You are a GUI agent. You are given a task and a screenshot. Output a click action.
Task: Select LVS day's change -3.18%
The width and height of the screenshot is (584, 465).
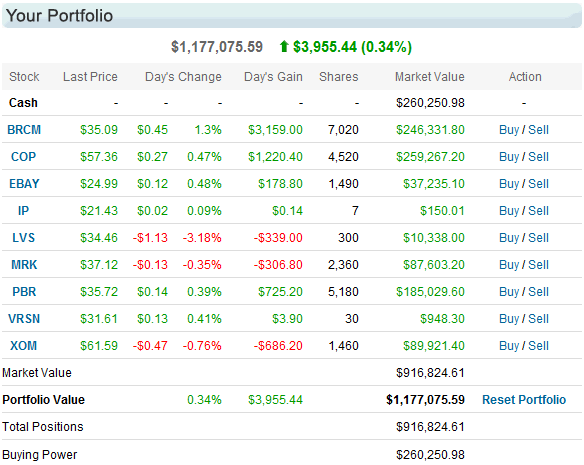(202, 238)
